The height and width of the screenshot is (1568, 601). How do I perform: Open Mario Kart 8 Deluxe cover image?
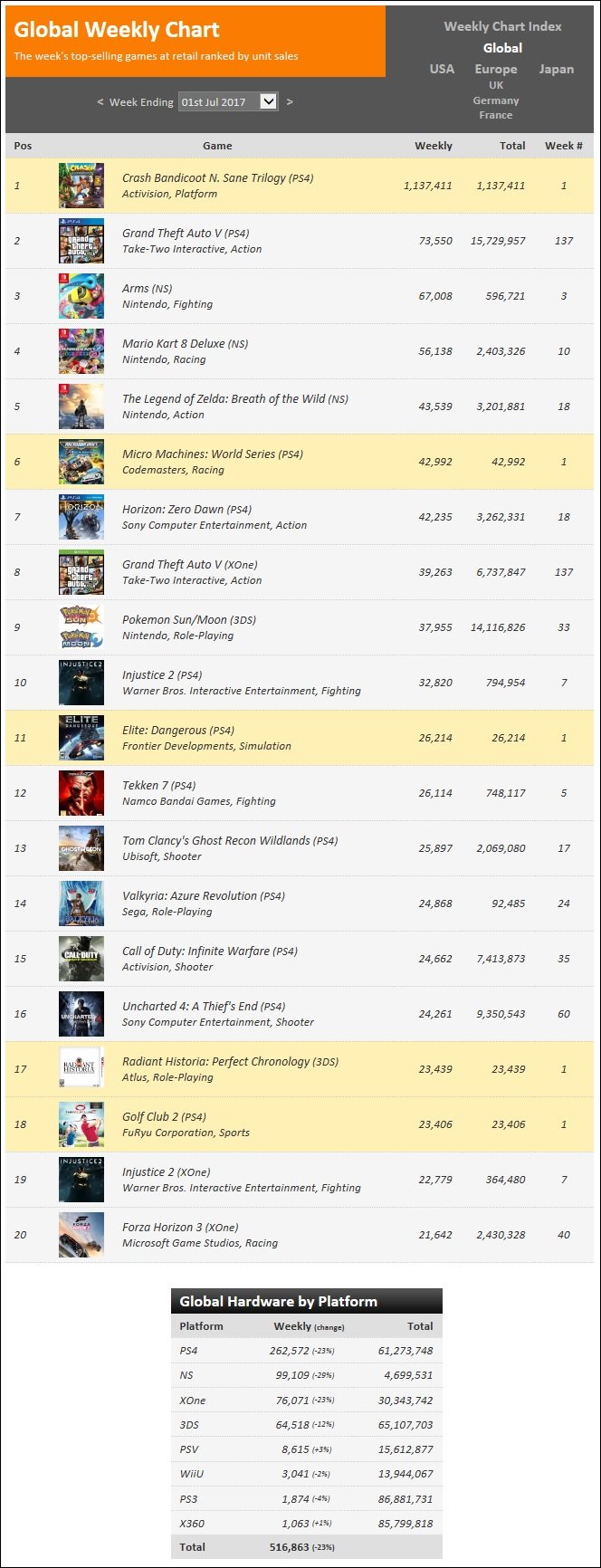[x=81, y=351]
